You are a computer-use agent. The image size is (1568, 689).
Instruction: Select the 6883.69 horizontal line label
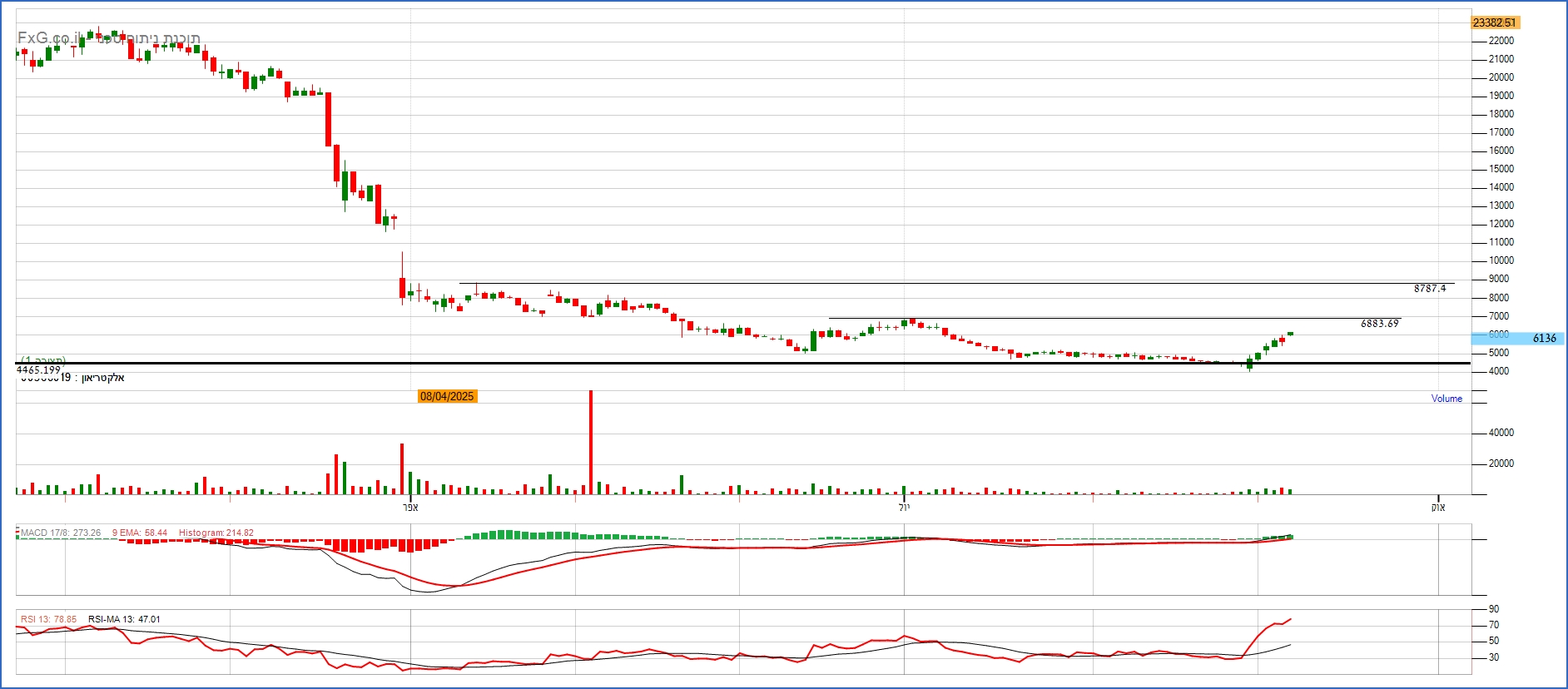pyautogui.click(x=1379, y=324)
